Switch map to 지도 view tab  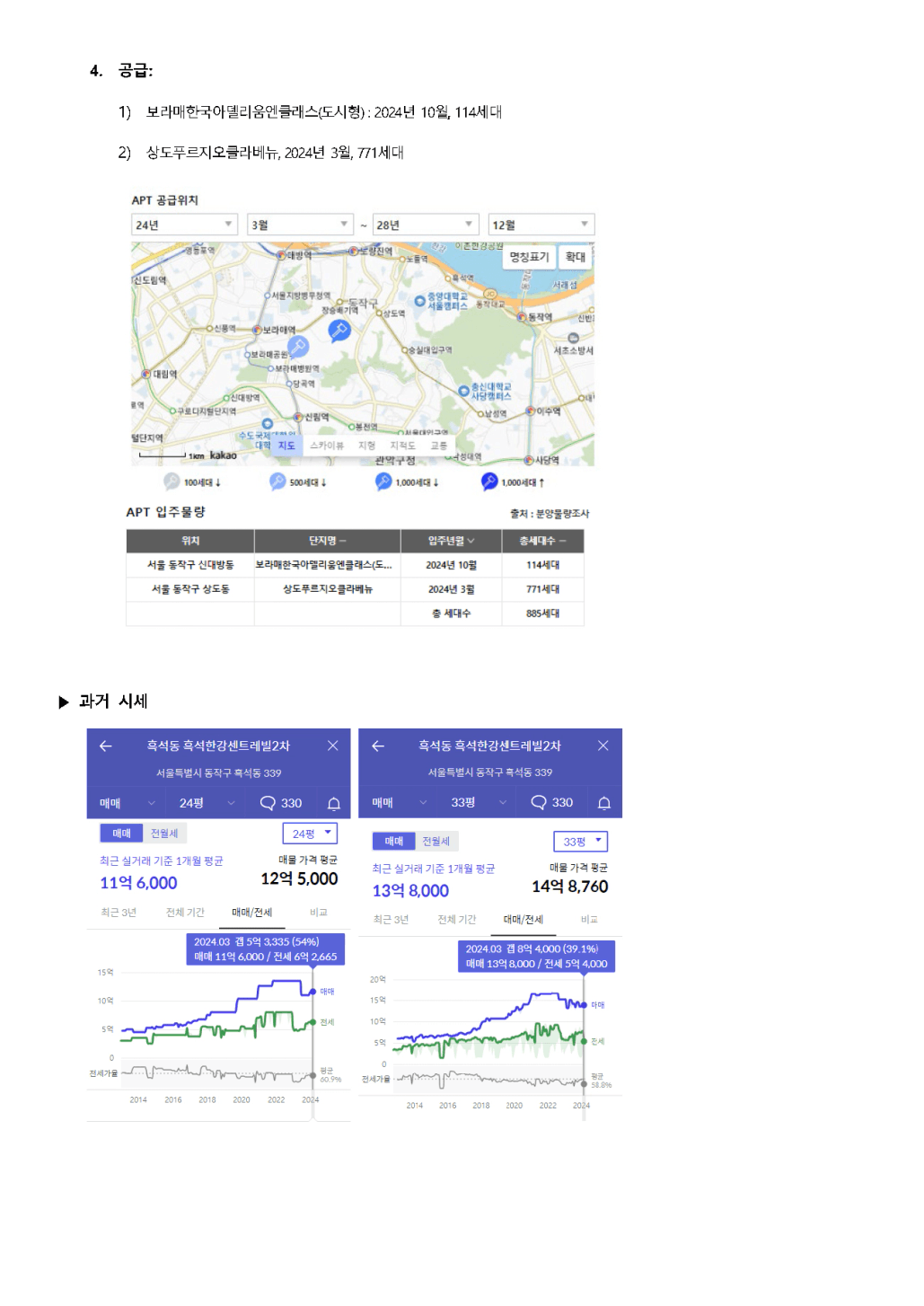286,446
